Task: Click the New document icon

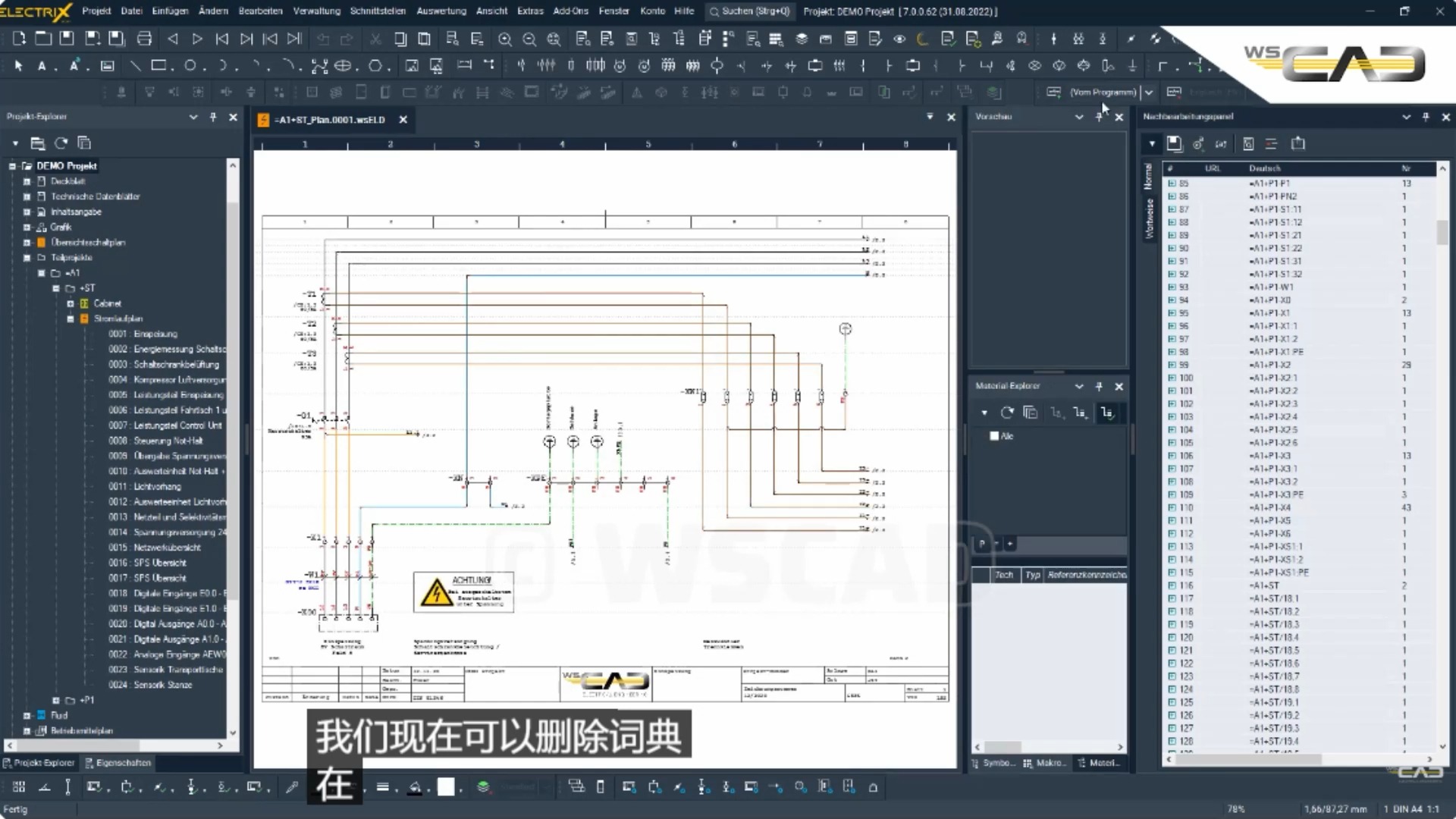Action: [19, 39]
